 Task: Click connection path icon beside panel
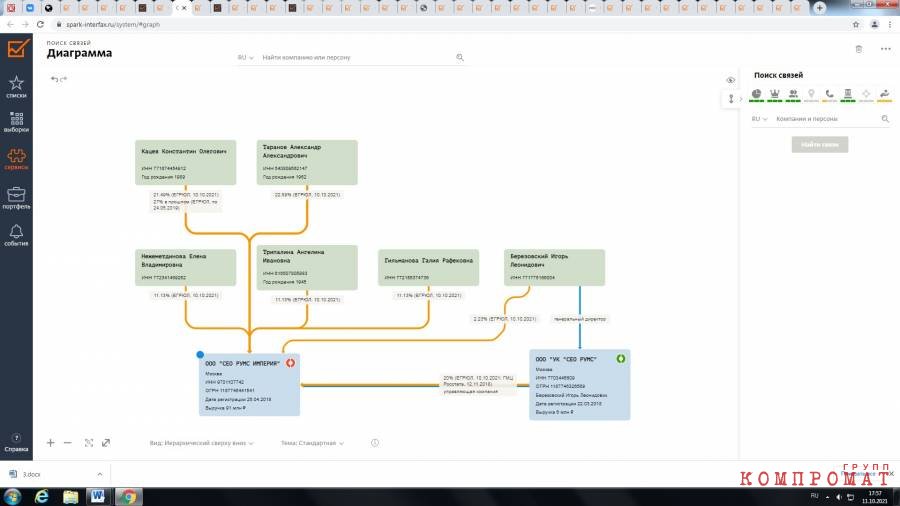coord(731,99)
